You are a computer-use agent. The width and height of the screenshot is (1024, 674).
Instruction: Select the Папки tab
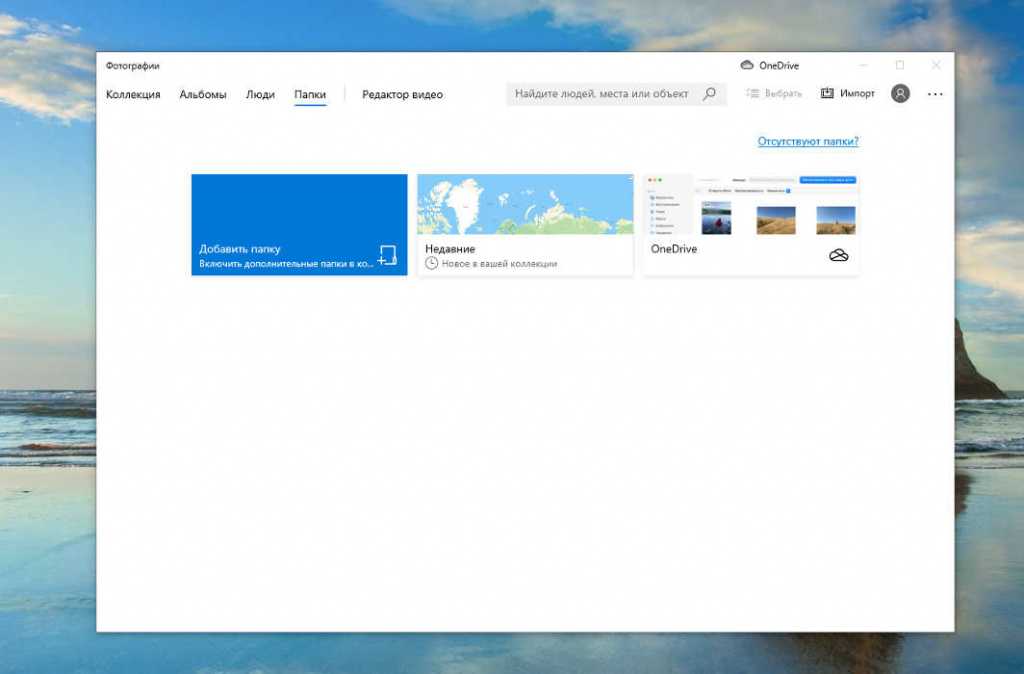(x=310, y=95)
